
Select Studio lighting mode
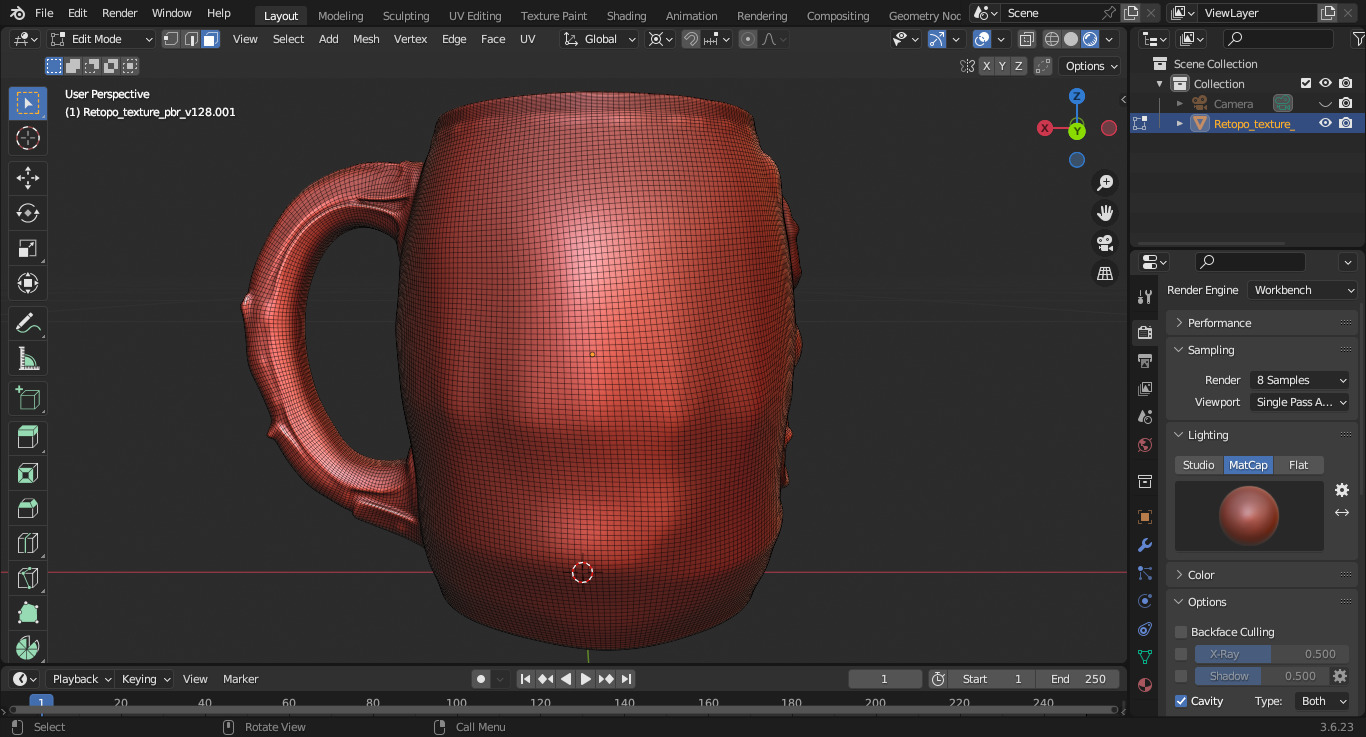click(x=1198, y=465)
